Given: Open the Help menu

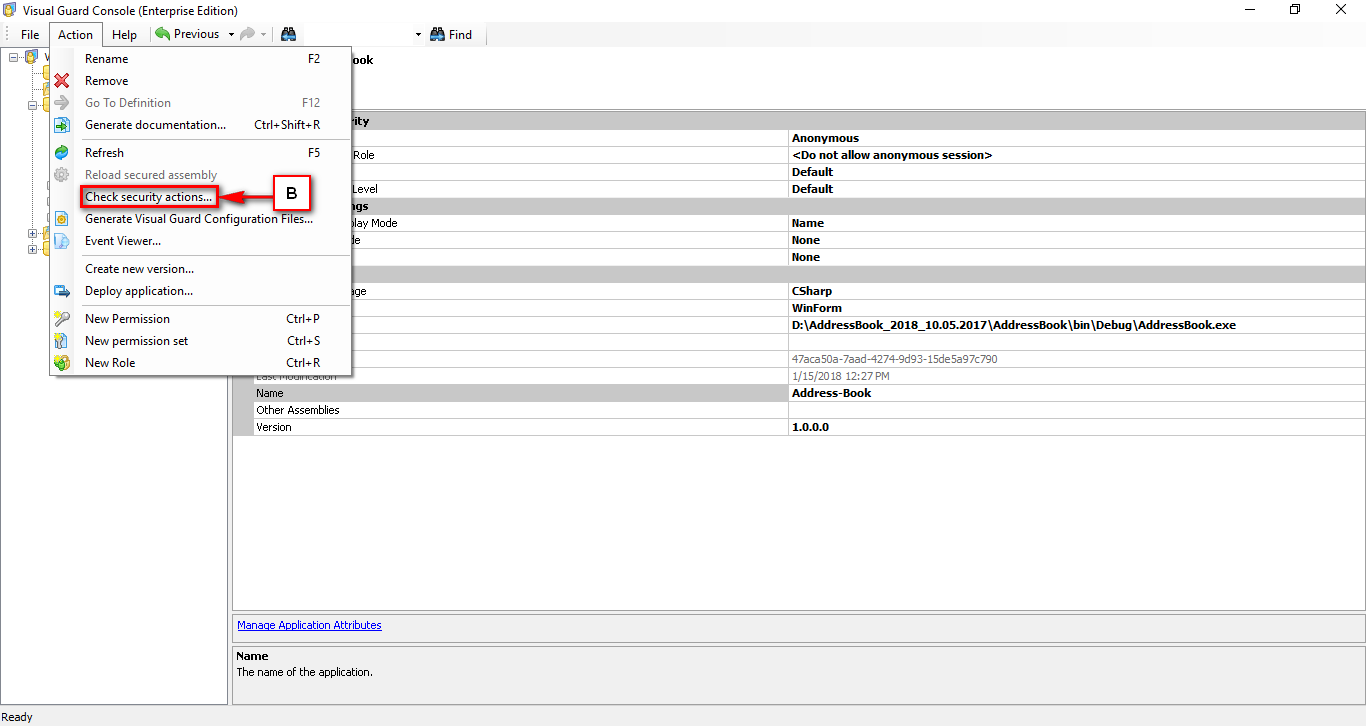Looking at the screenshot, I should tap(124, 34).
